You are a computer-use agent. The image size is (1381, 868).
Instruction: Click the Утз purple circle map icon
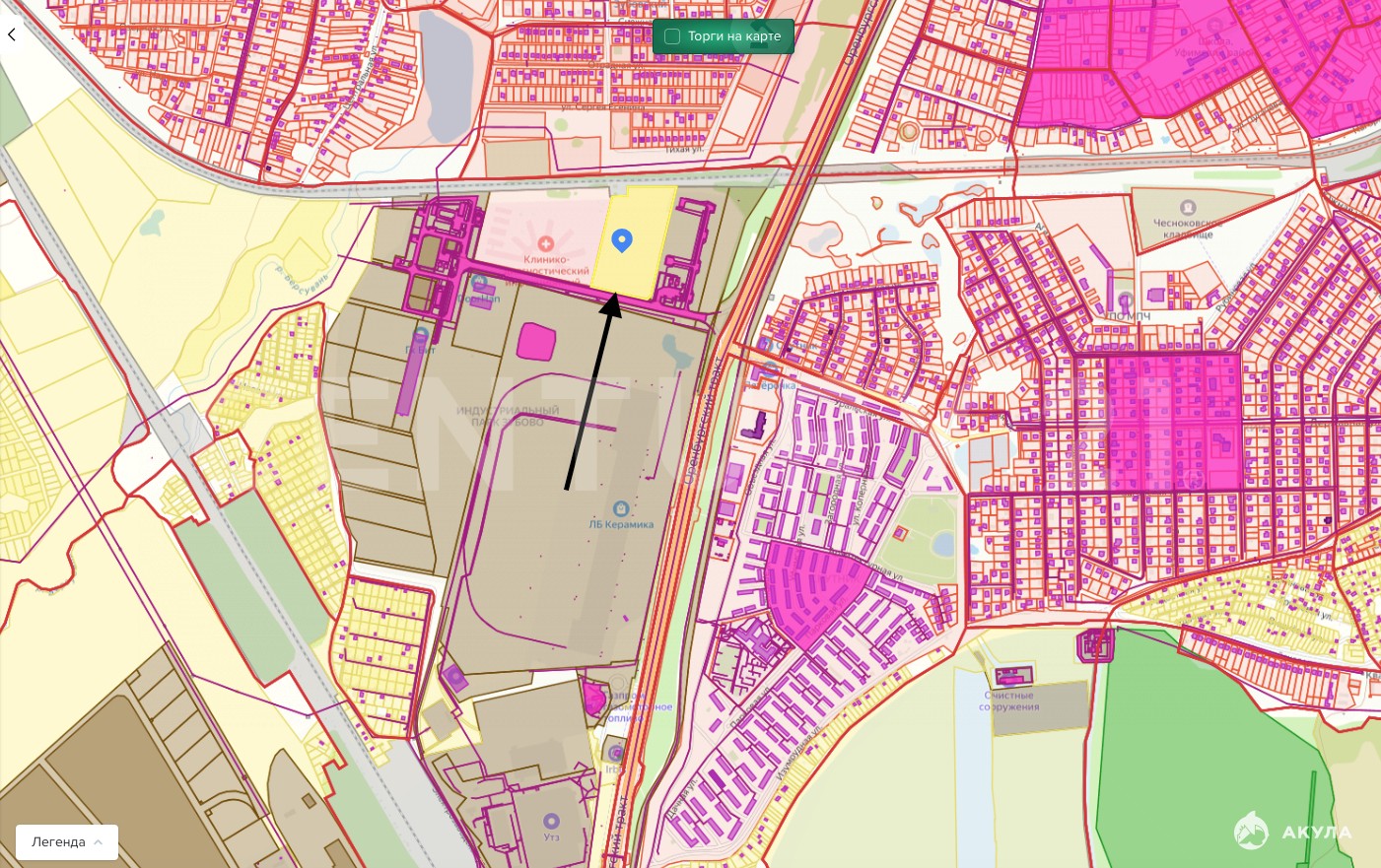[x=551, y=821]
